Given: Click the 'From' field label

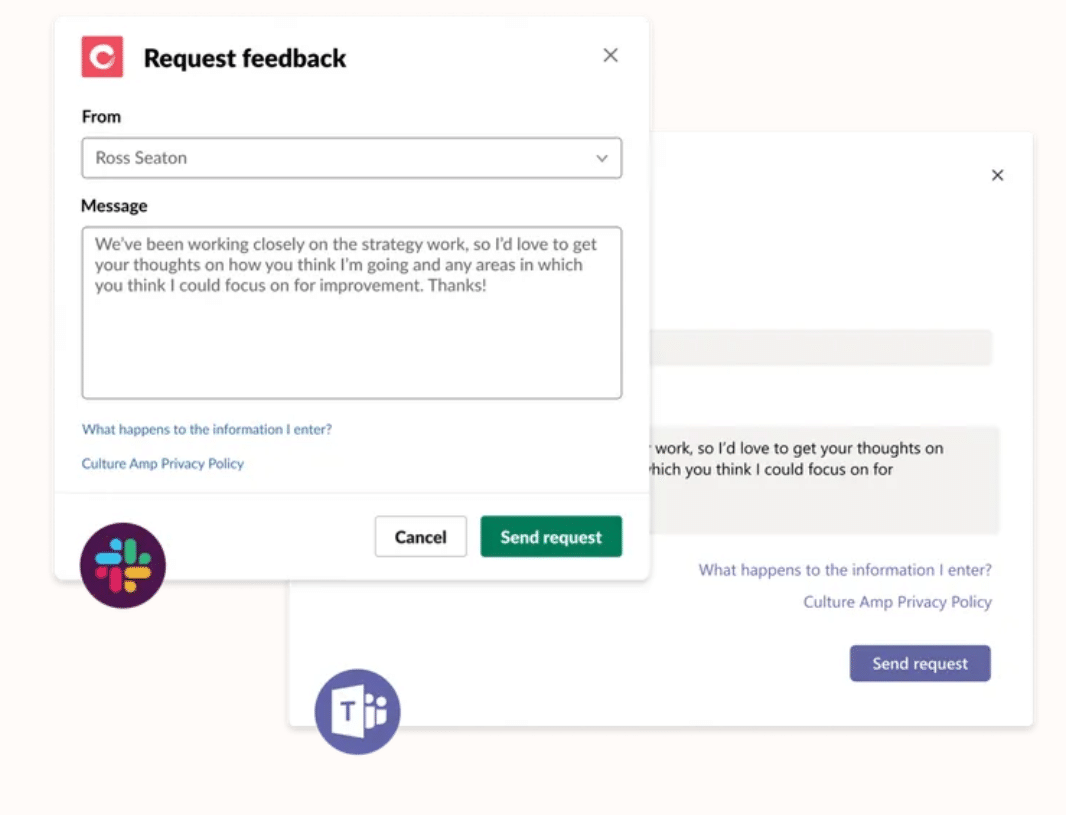Looking at the screenshot, I should click(101, 117).
